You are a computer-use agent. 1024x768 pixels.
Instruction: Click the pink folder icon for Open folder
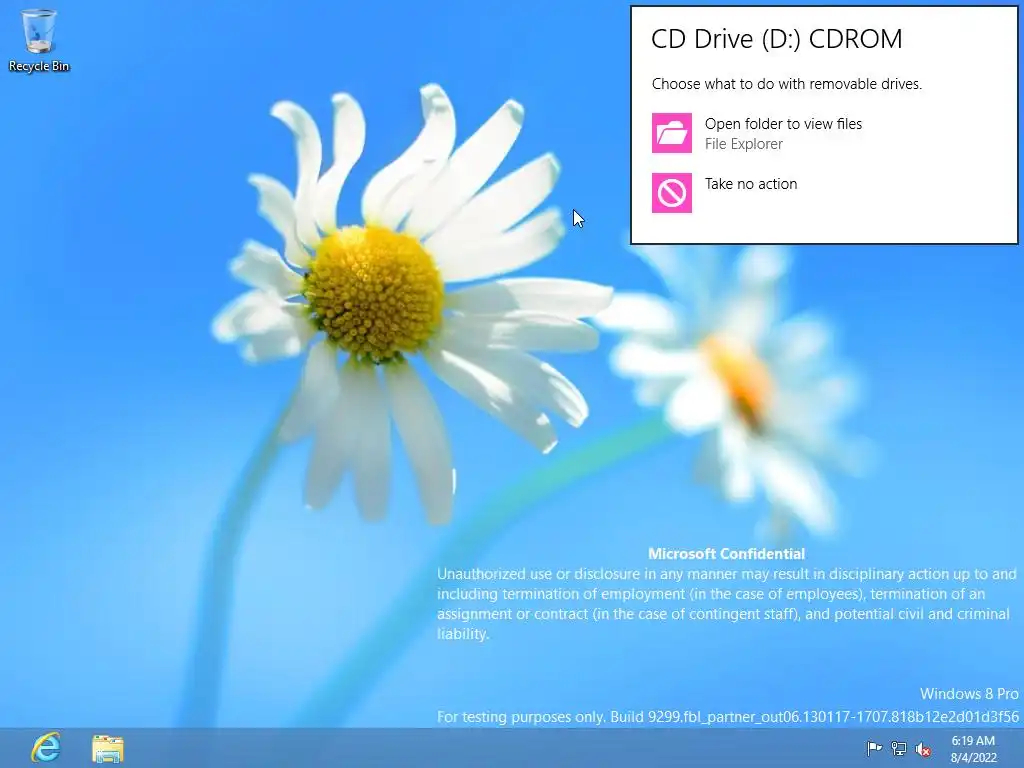tap(671, 133)
